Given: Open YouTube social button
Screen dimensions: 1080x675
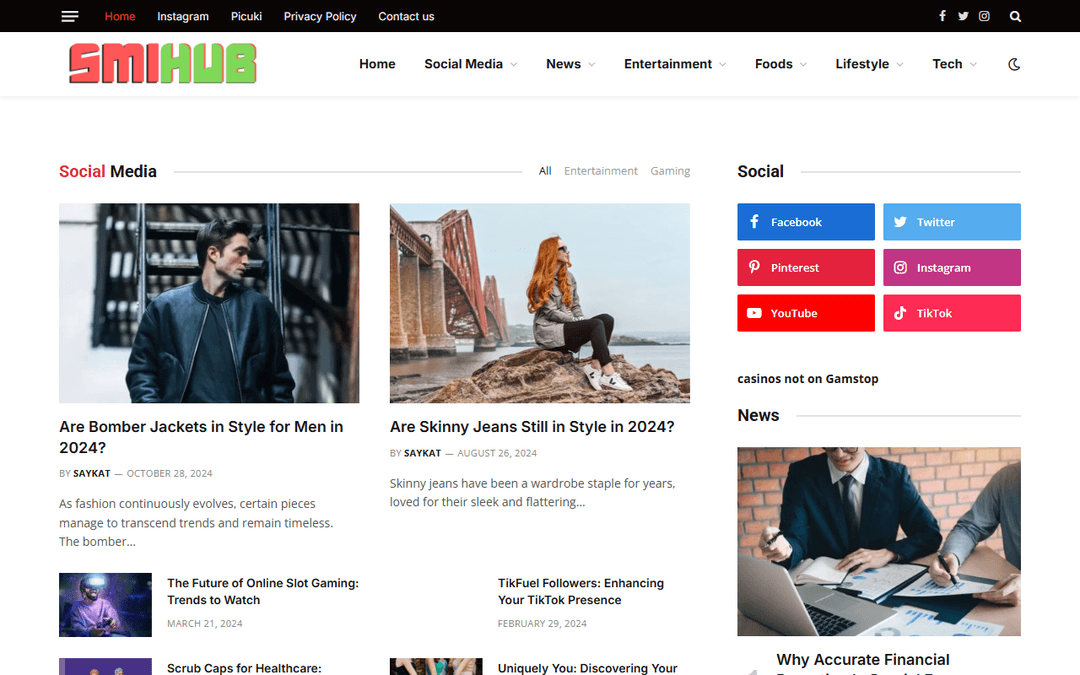Looking at the screenshot, I should coord(806,313).
